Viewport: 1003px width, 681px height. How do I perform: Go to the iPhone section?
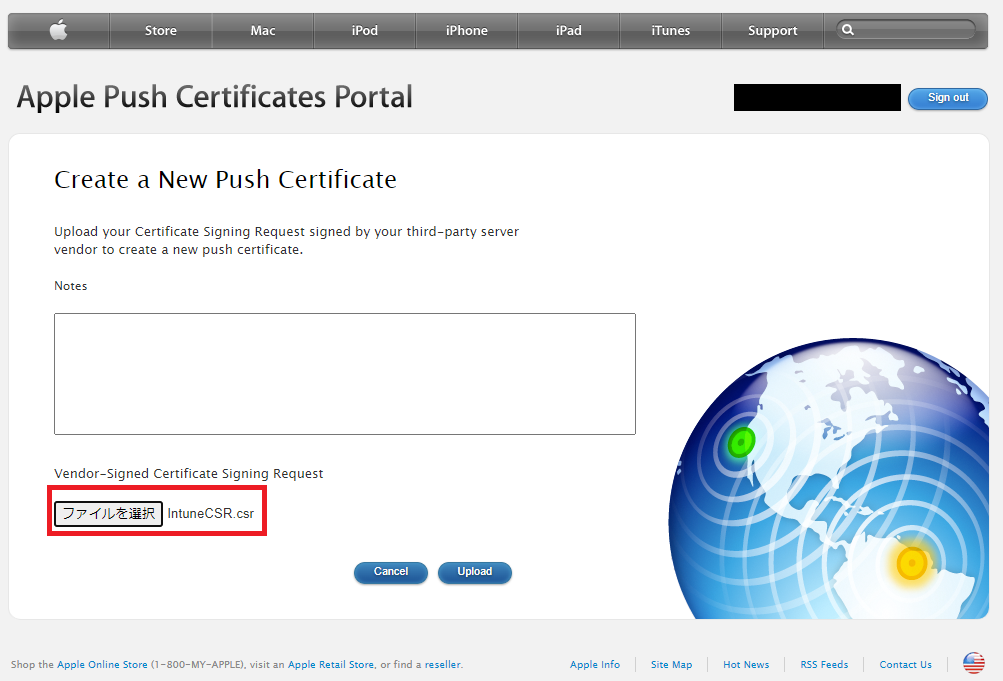point(466,30)
